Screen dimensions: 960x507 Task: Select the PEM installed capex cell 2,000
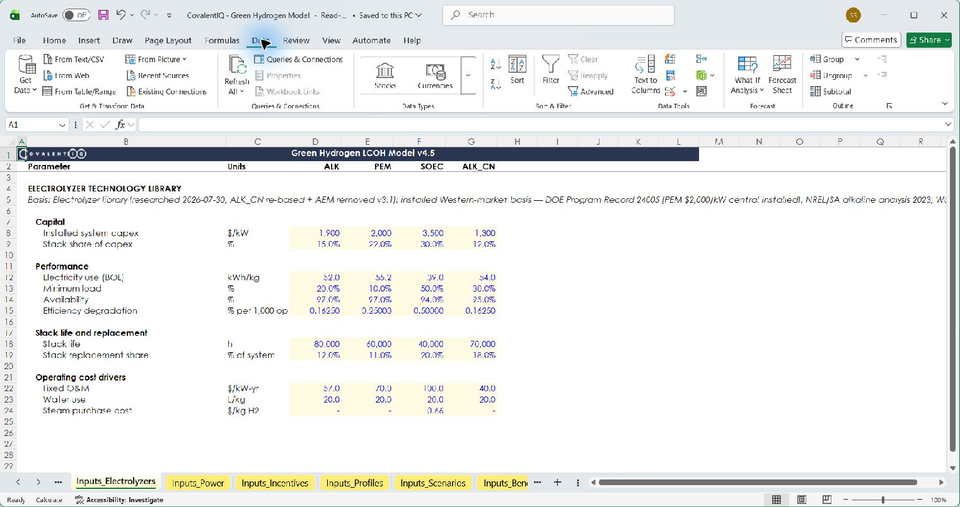(x=367, y=233)
